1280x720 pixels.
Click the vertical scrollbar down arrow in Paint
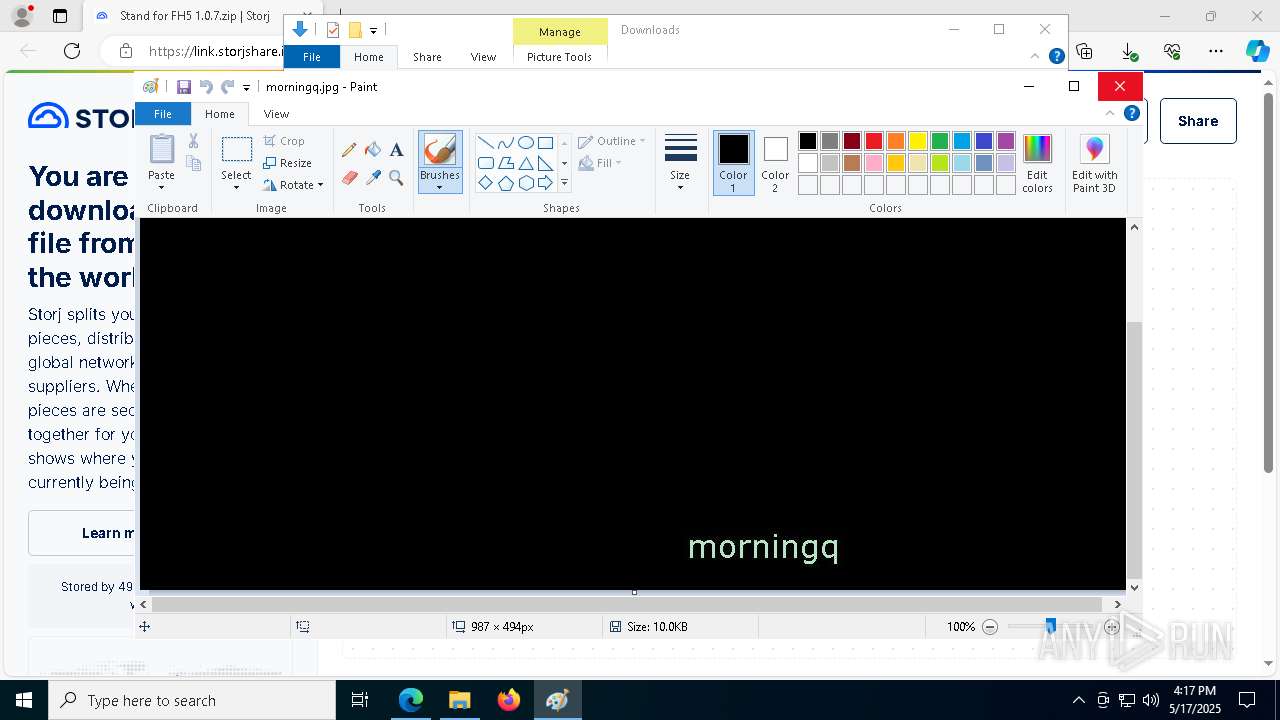click(1134, 588)
